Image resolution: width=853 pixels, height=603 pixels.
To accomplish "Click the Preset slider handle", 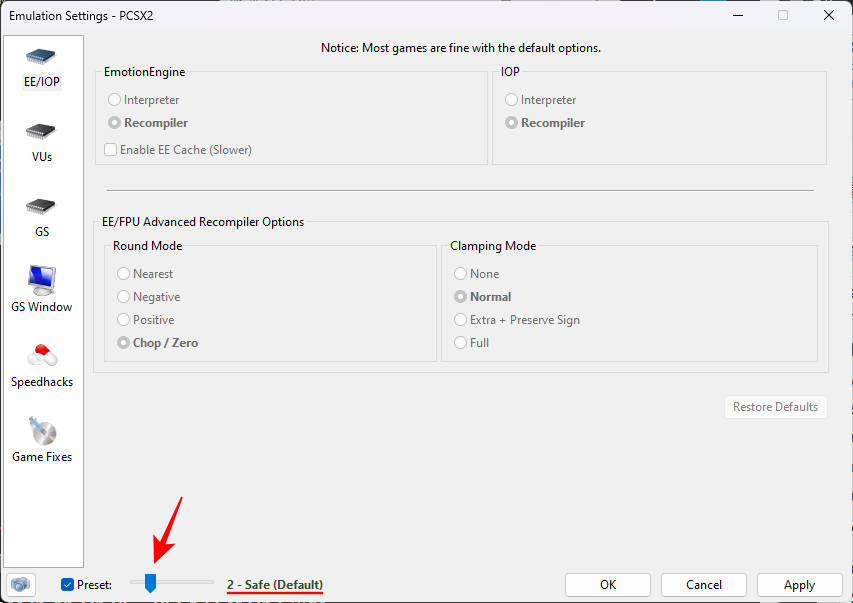I will pyautogui.click(x=150, y=583).
